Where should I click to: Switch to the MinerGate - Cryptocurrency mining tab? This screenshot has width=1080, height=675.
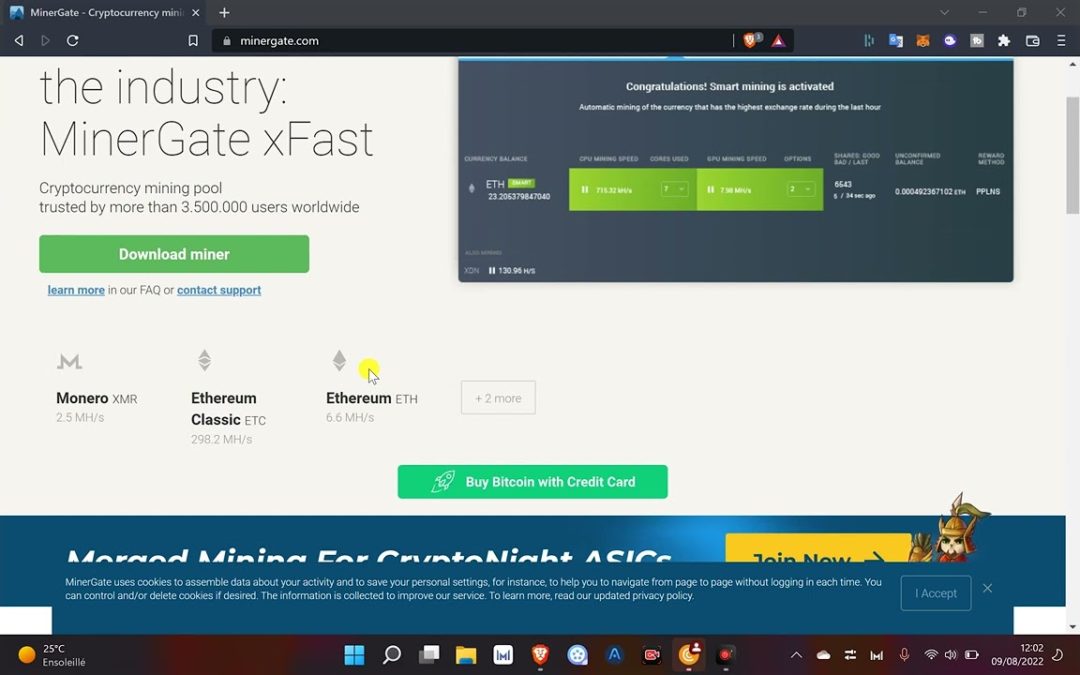pos(105,12)
